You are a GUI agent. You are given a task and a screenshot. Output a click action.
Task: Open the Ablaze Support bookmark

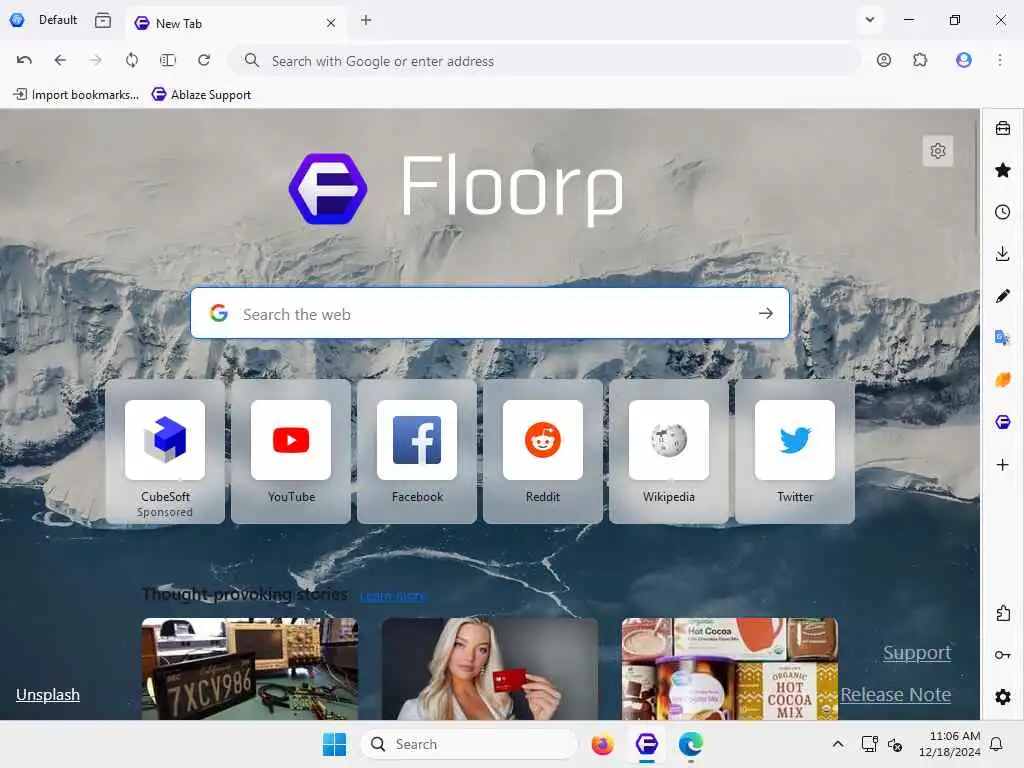click(201, 95)
